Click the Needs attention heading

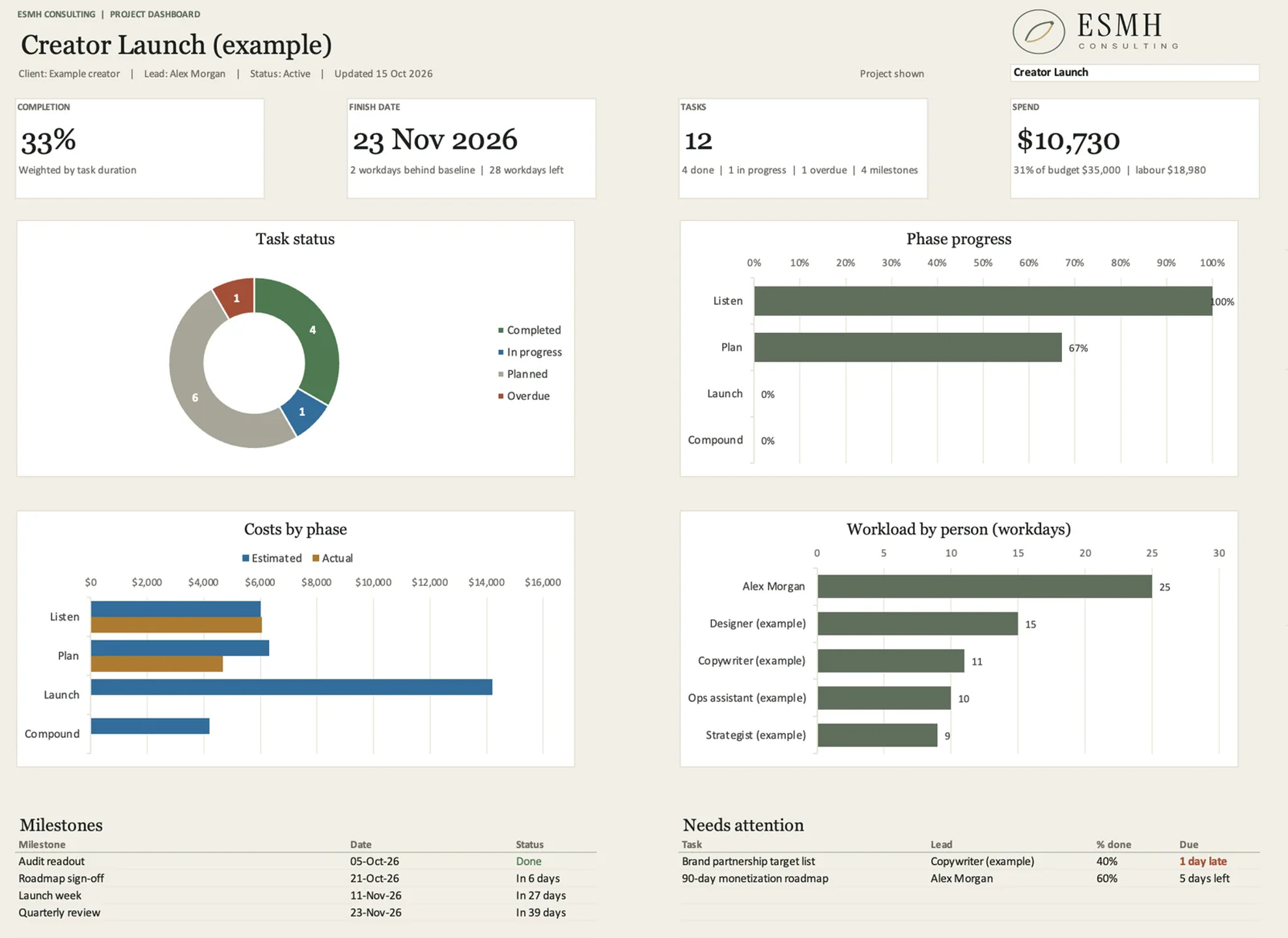click(x=743, y=825)
